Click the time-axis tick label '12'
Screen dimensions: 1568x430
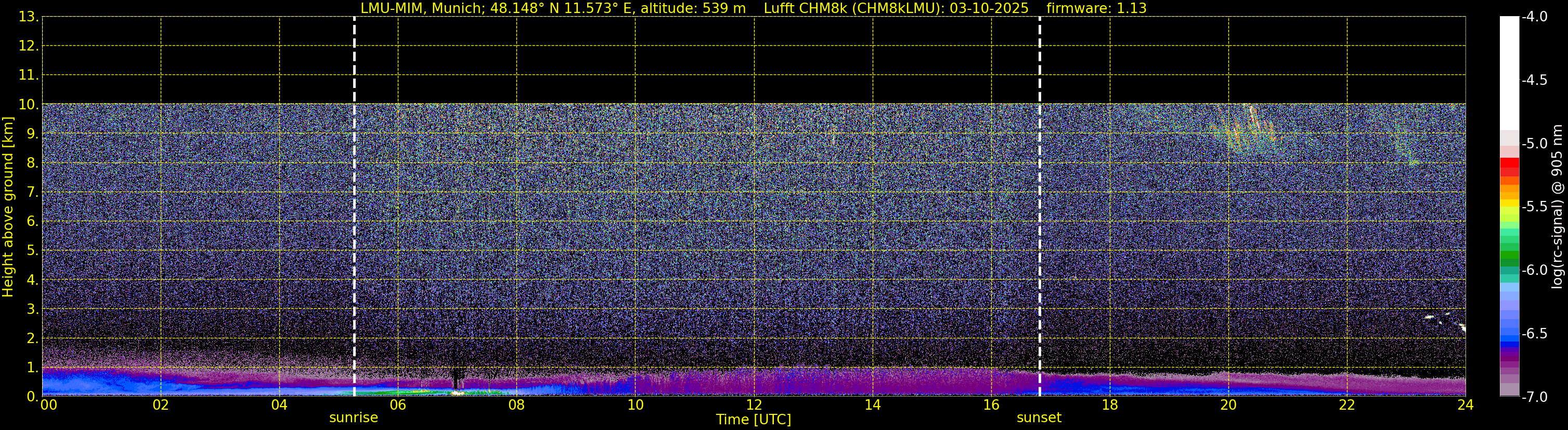pyautogui.click(x=754, y=405)
